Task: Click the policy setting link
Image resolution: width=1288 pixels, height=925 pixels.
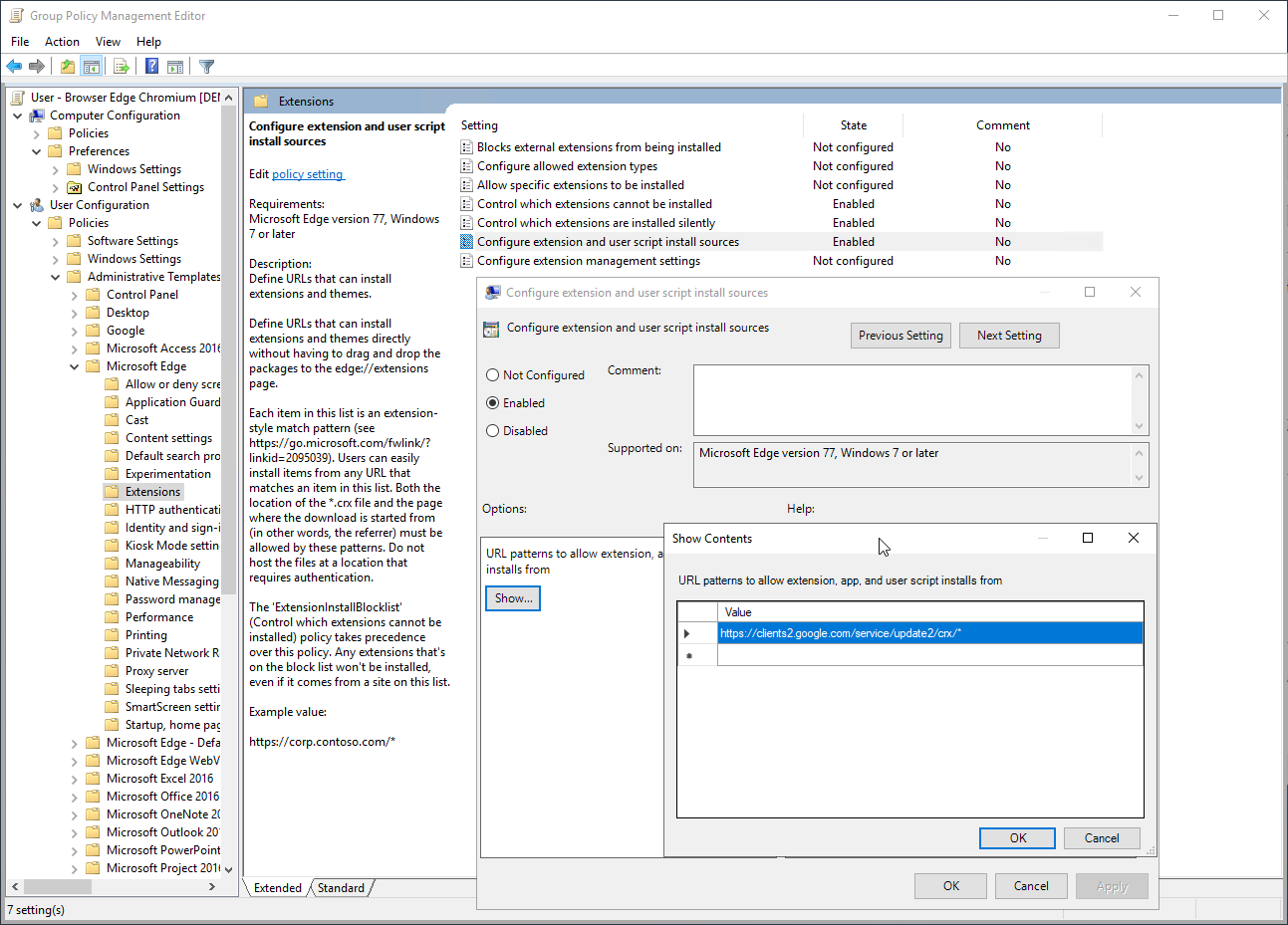Action: (x=307, y=174)
